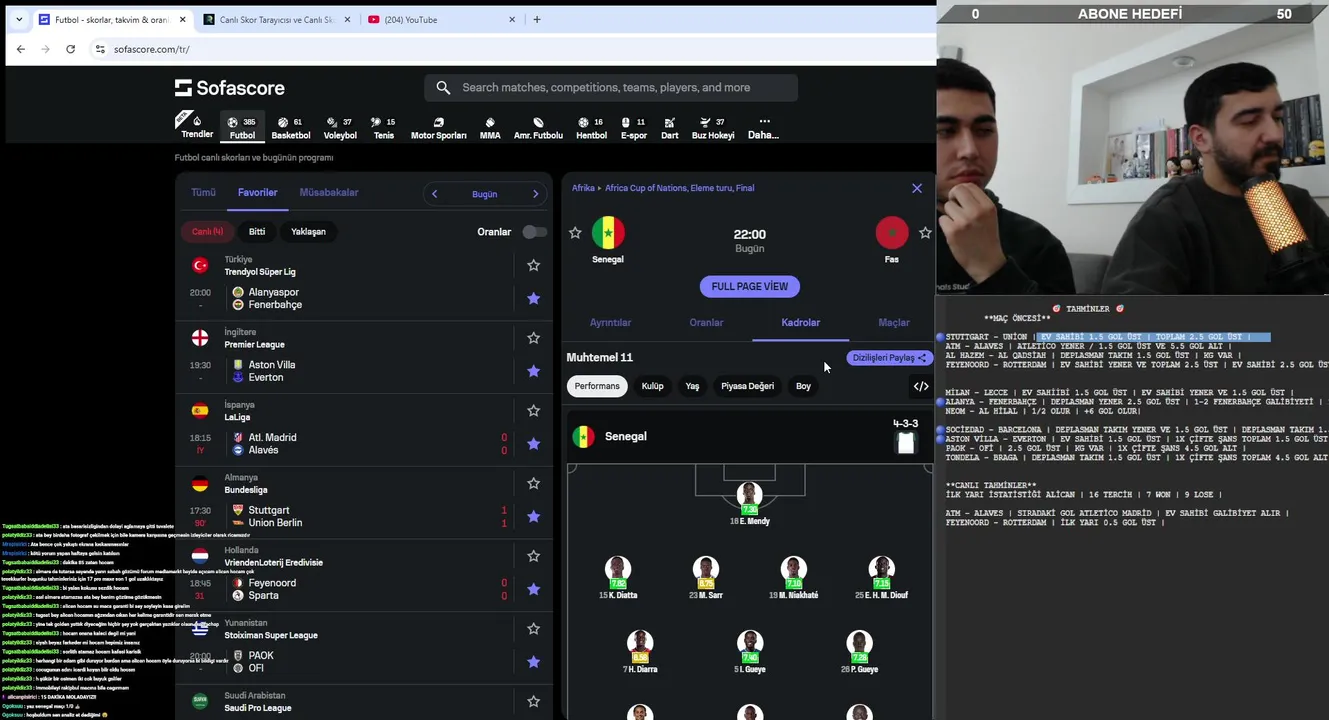
Task: Filter matches by Bitti
Action: [x=257, y=231]
